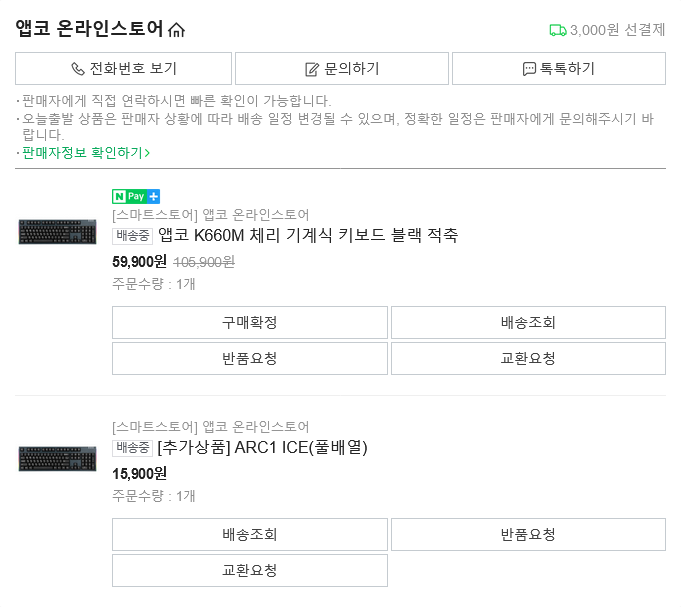Request return for ARC1 ICE item
The width and height of the screenshot is (681, 607).
point(528,535)
